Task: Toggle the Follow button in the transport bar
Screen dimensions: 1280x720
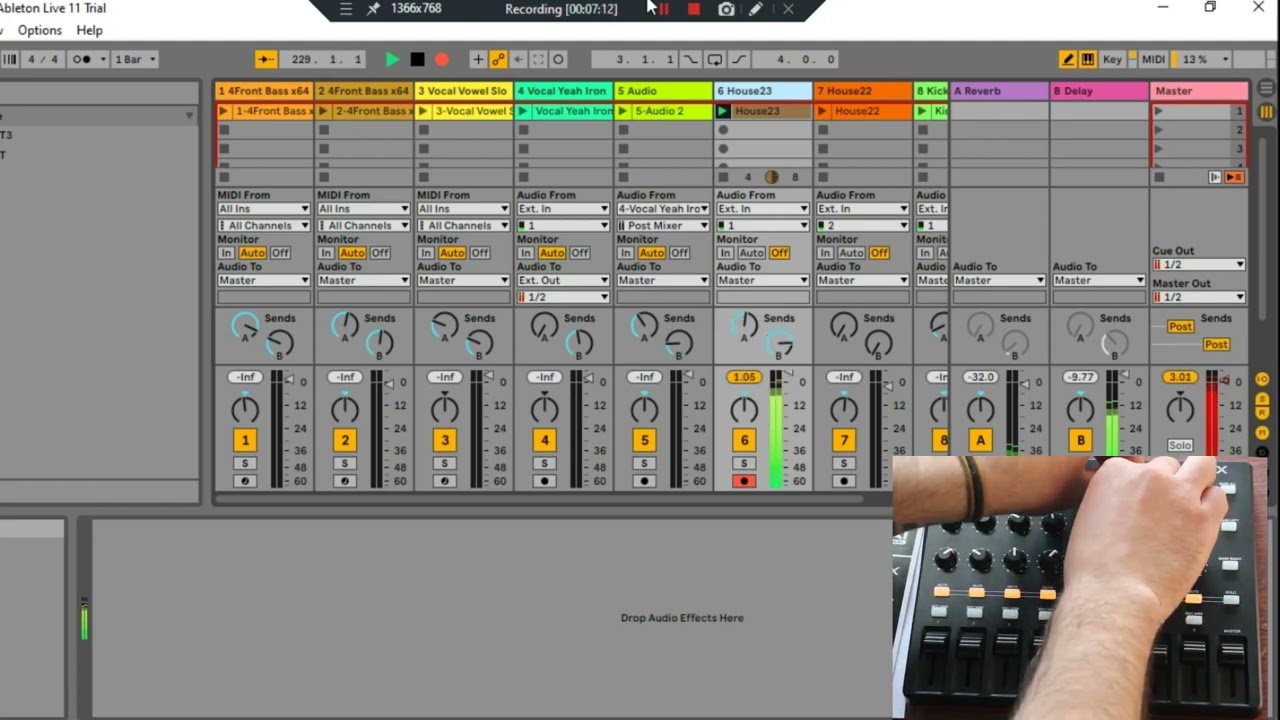Action: [x=266, y=60]
